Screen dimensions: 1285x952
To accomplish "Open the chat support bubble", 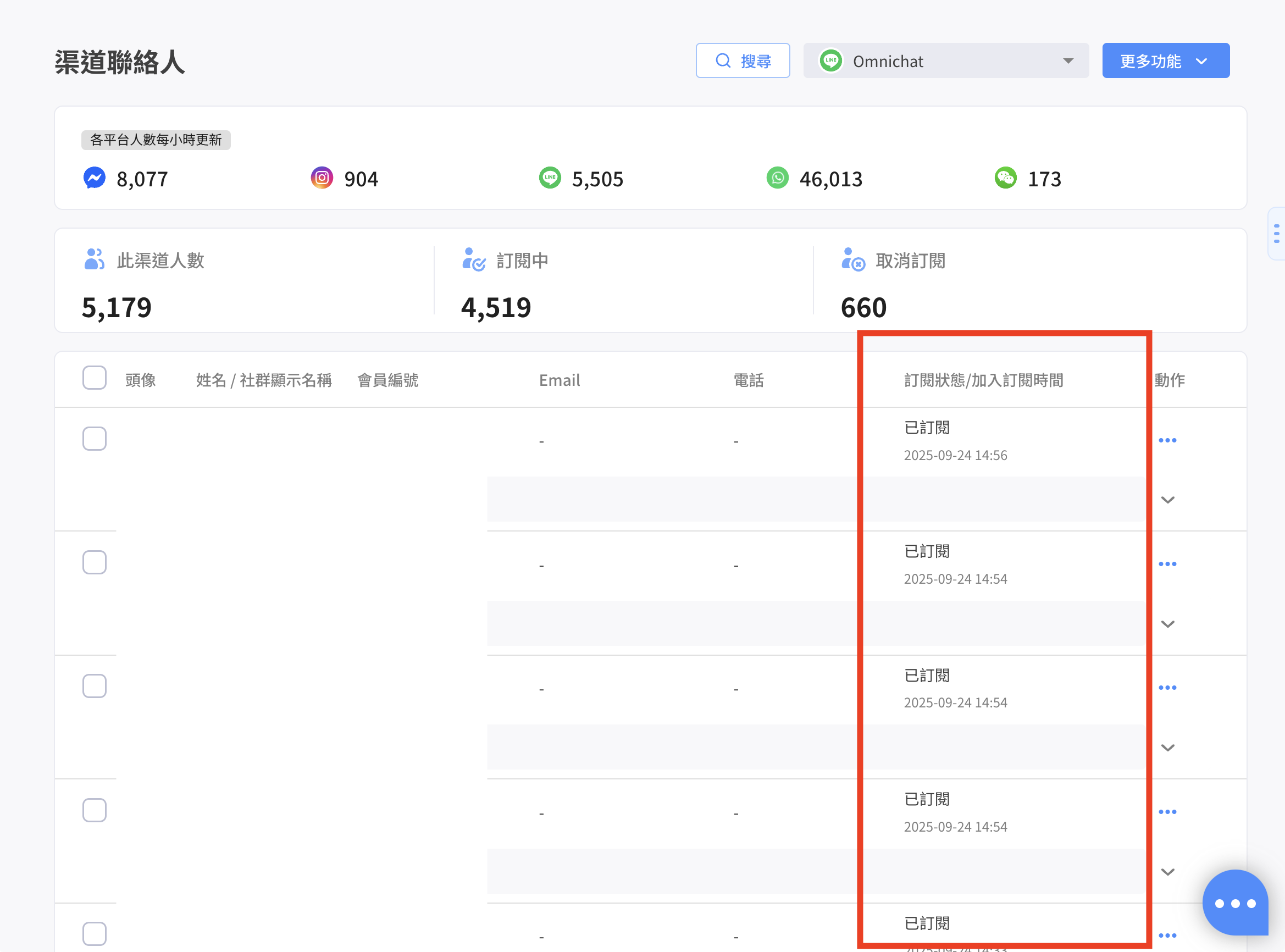I will pos(1235,903).
